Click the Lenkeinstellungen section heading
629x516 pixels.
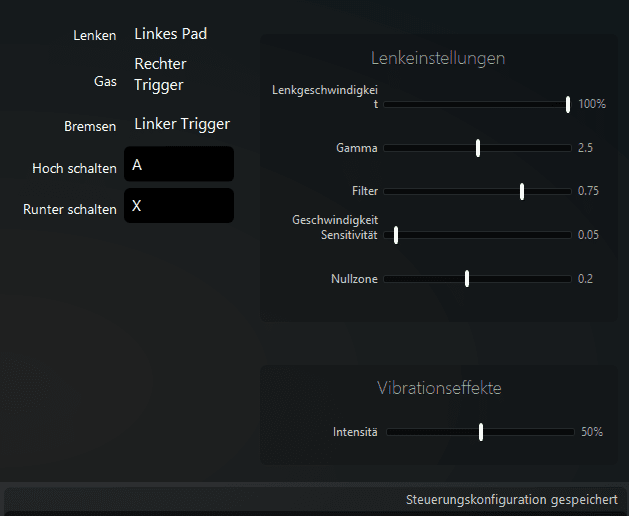pyautogui.click(x=437, y=58)
